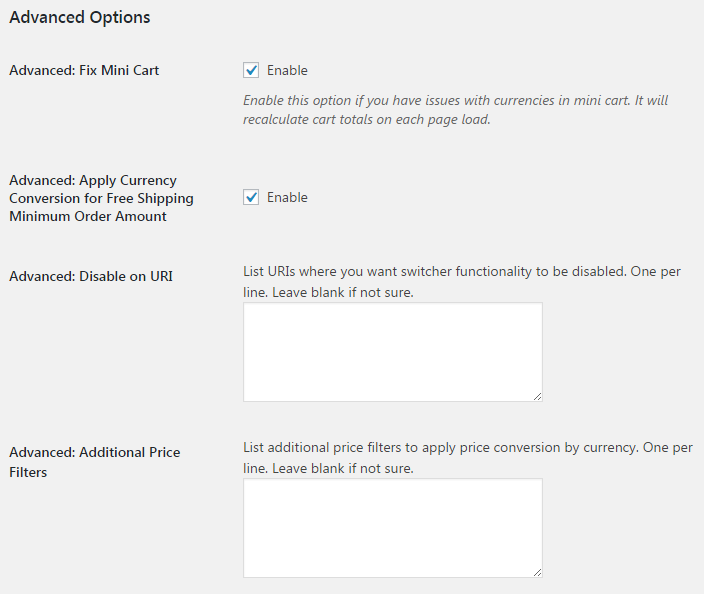Uncheck the Fix Mini Cart checkbox
This screenshot has width=704, height=594.
[251, 70]
